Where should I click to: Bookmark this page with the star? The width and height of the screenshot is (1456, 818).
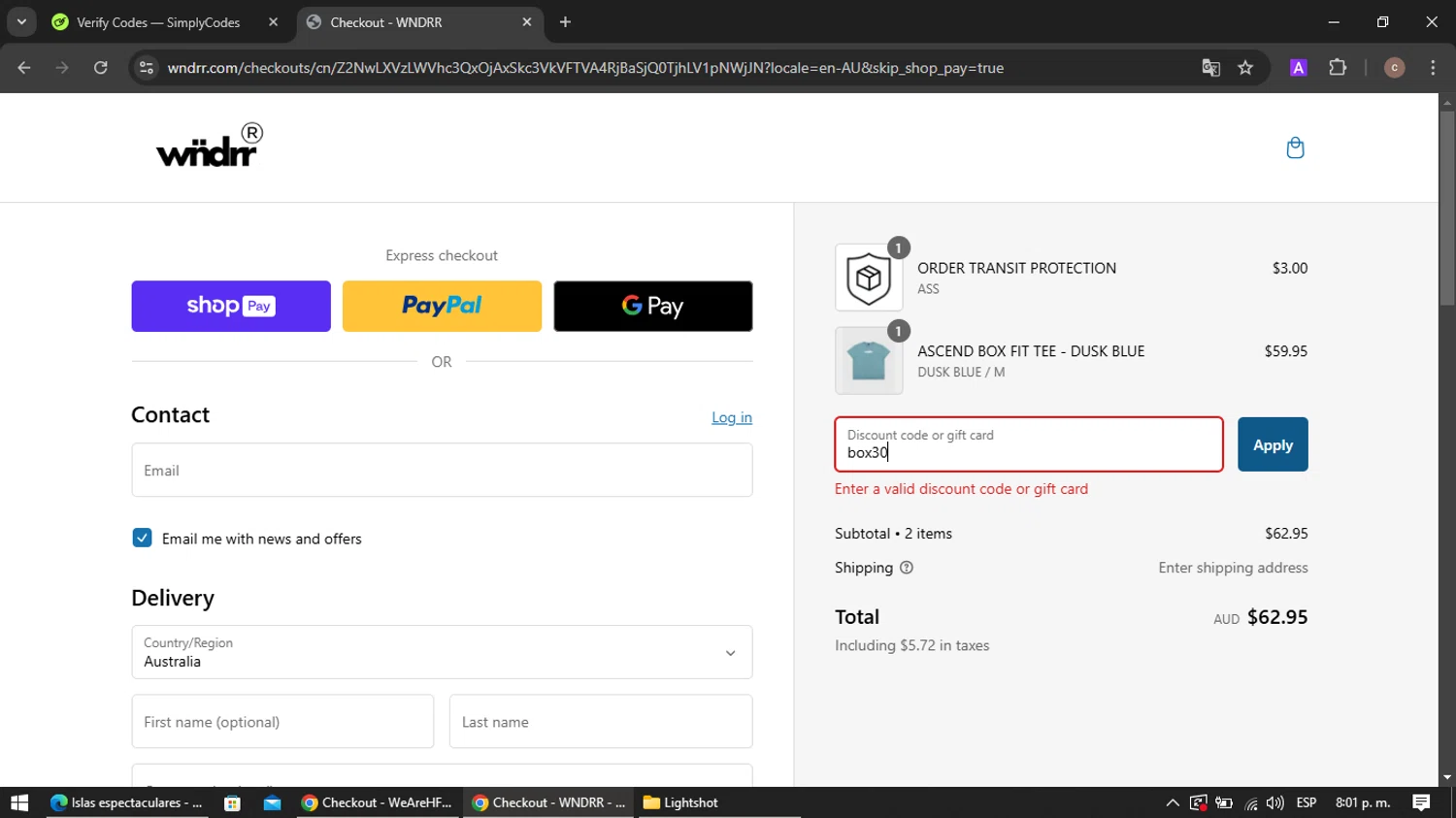[1245, 68]
